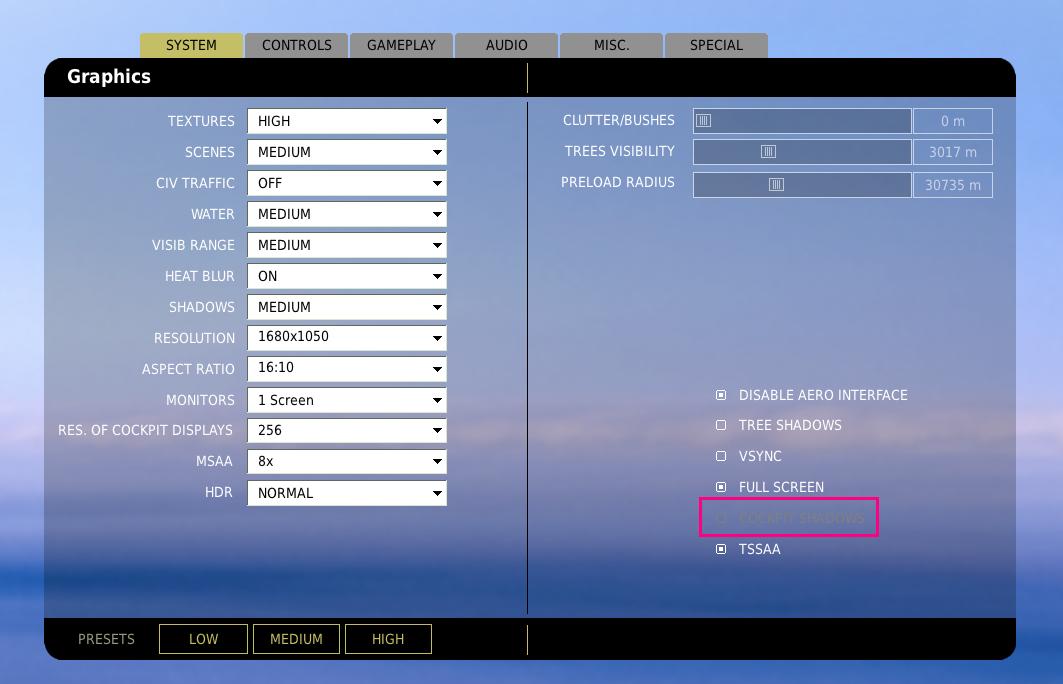Open the CONTROLS tab
Viewport: 1063px width, 684px height.
click(x=297, y=45)
